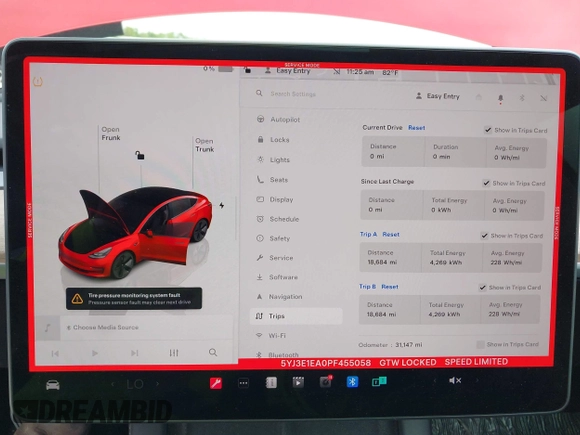This screenshot has width=580, height=435.
Task: Click the LO climate temperature display
Action: pos(135,384)
